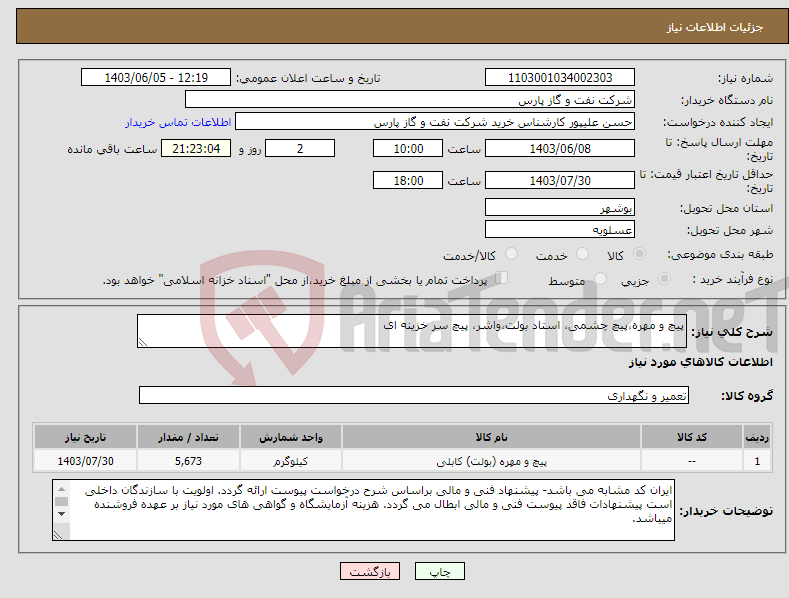Click the response deadline date 1403/06/08
This screenshot has width=789, height=598.
[560, 148]
